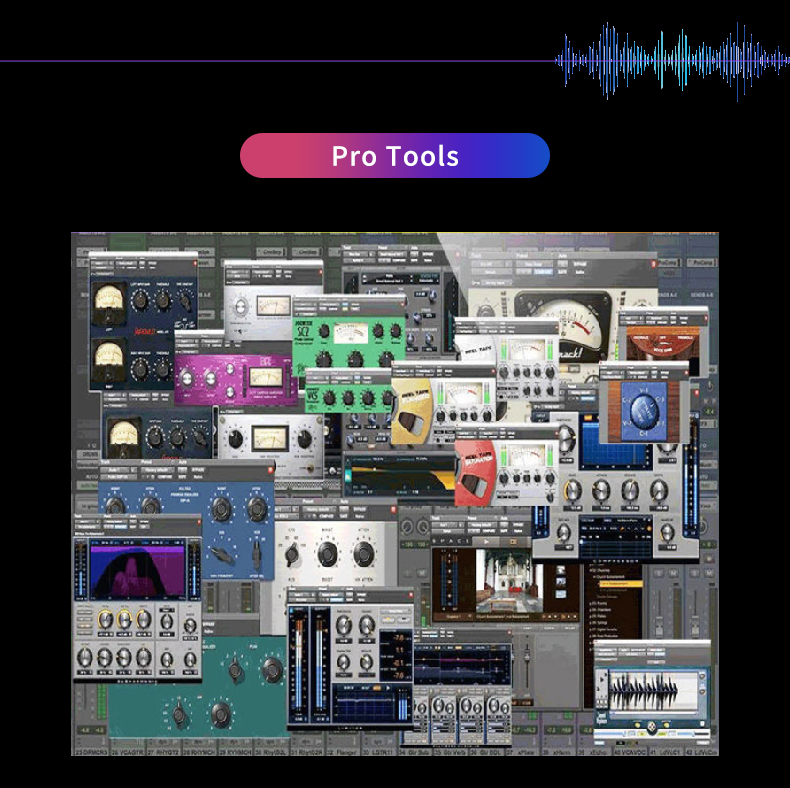
Task: Click the twin blue level meters in dynamics plugin
Action: (308, 663)
